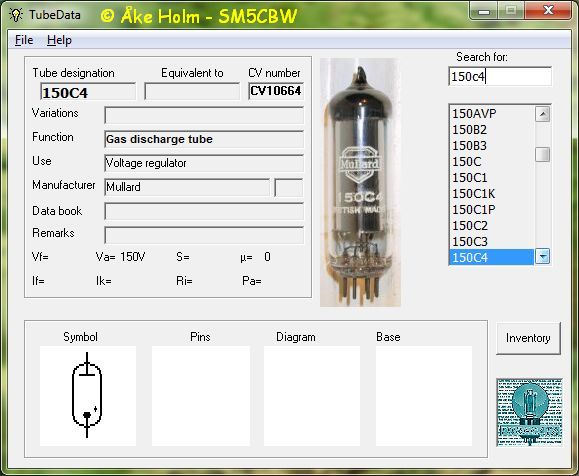
Task: Click the scroll down arrow of tube list
Action: (x=542, y=256)
